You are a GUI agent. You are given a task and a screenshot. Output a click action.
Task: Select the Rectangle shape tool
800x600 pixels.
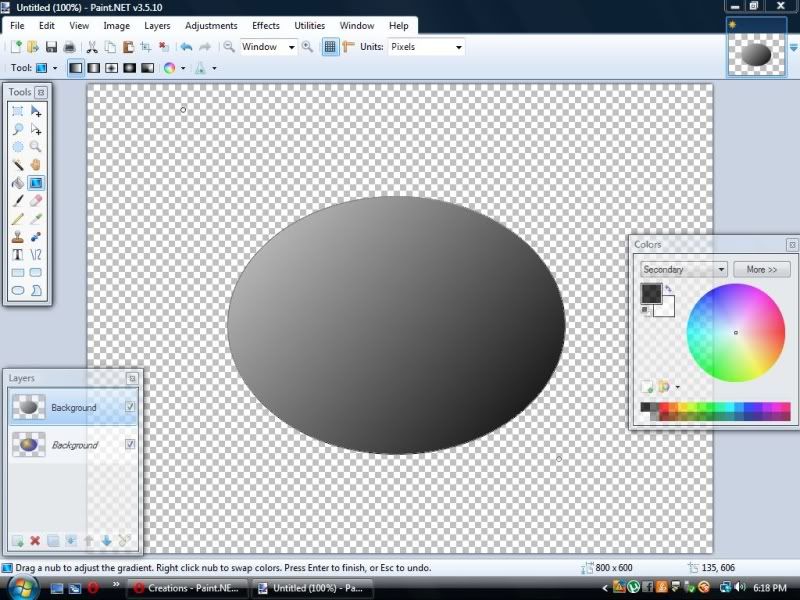18,272
